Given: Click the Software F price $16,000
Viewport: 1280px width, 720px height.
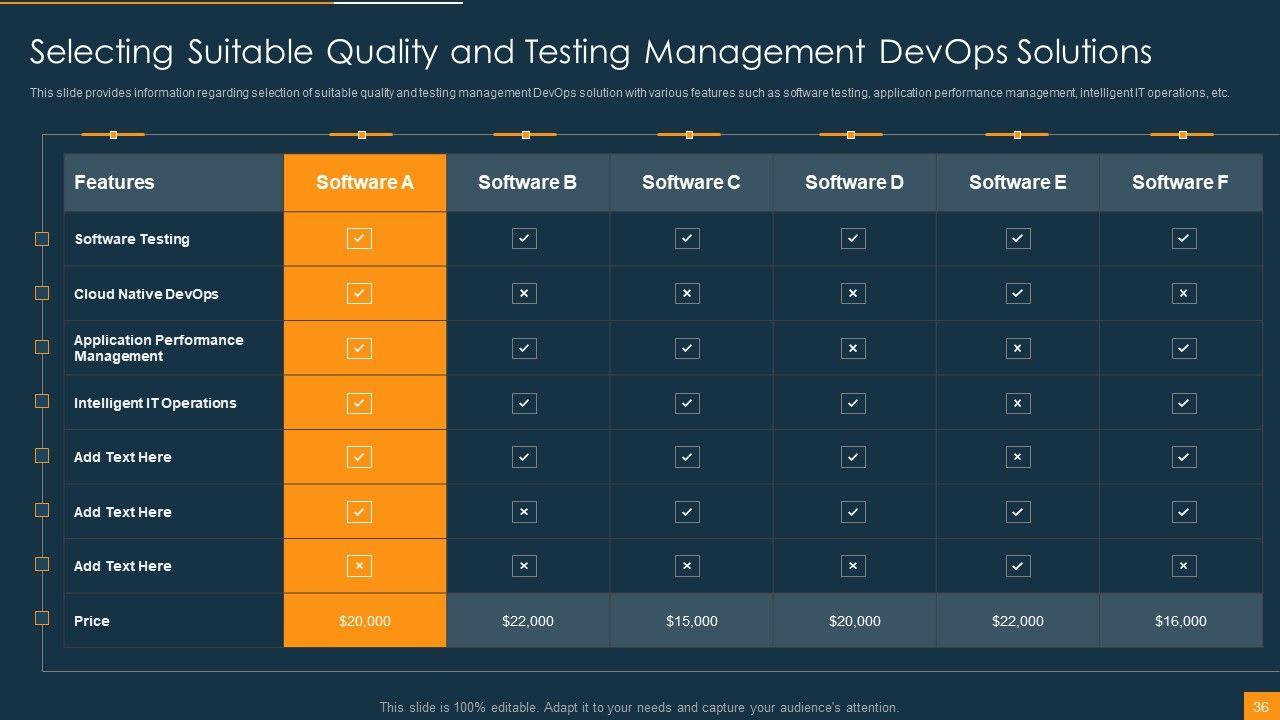Looking at the screenshot, I should 1180,621.
